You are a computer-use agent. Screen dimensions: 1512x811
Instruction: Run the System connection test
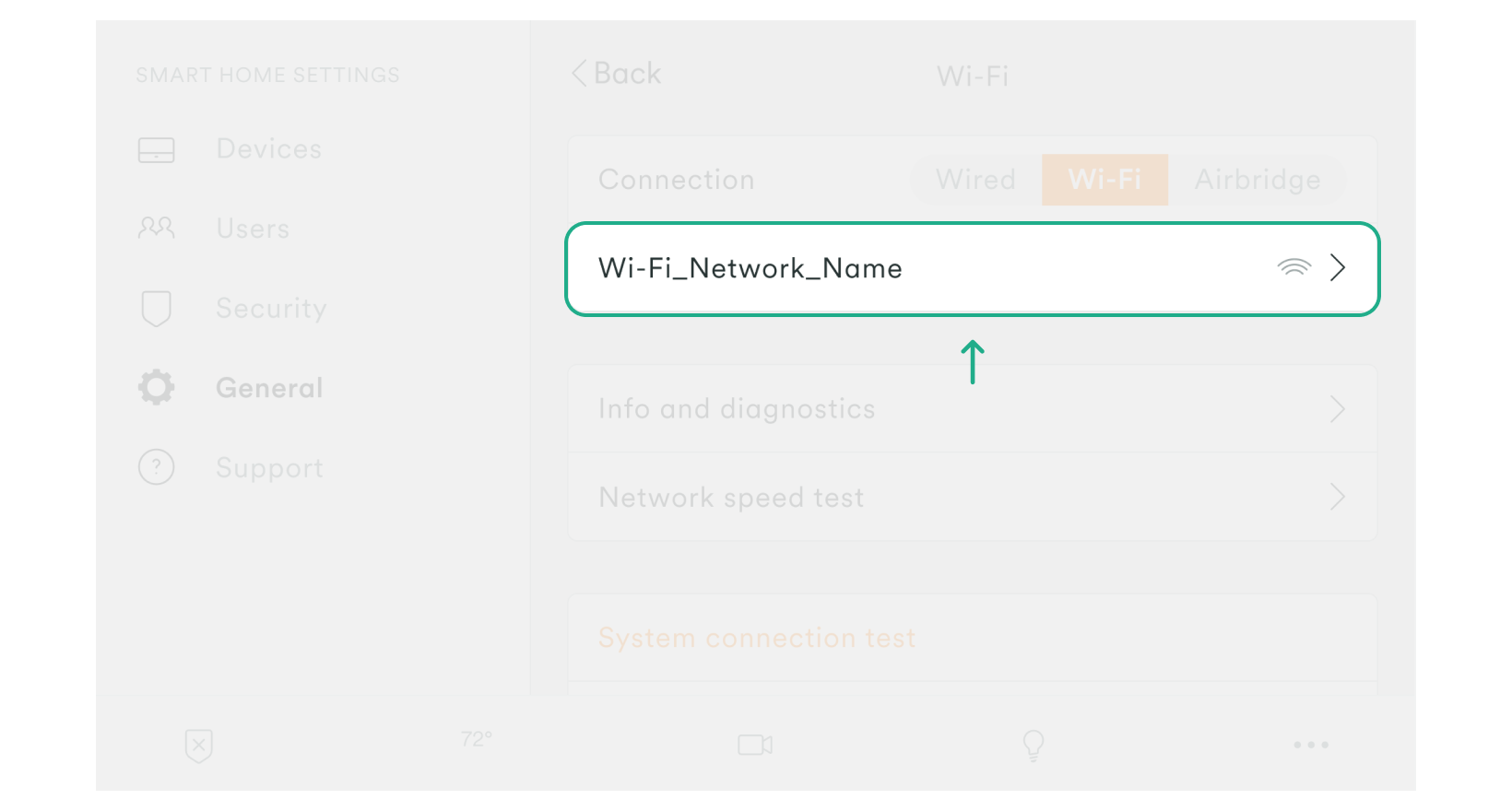756,638
